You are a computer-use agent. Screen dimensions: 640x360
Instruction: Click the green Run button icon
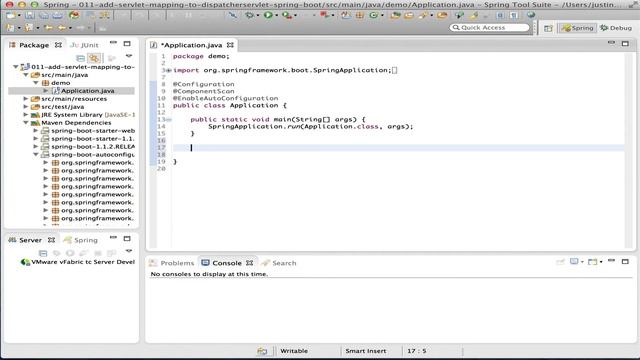tap(268, 15)
